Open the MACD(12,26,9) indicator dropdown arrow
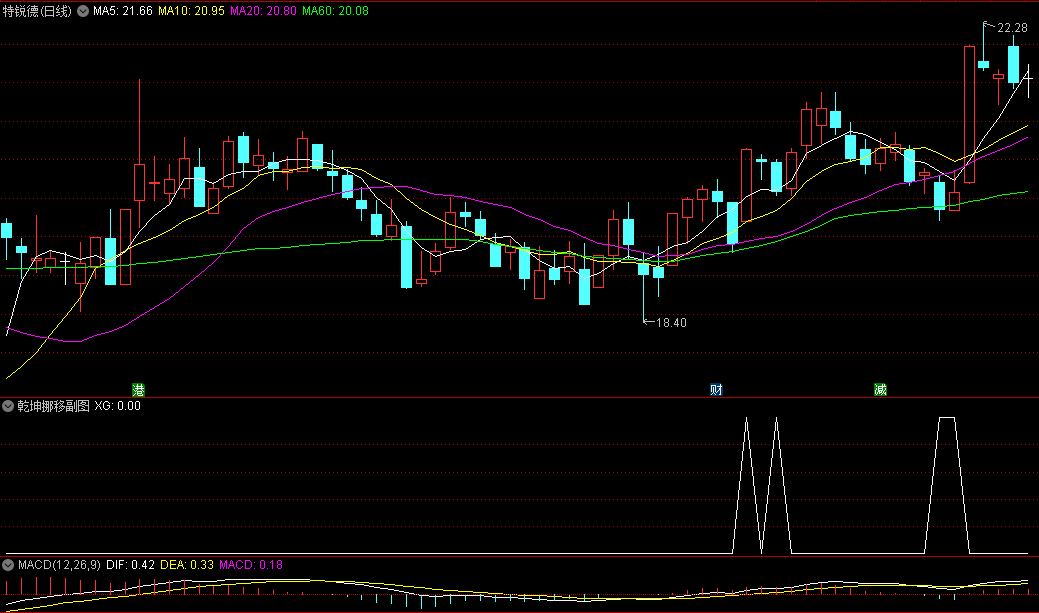 pyautogui.click(x=8, y=565)
